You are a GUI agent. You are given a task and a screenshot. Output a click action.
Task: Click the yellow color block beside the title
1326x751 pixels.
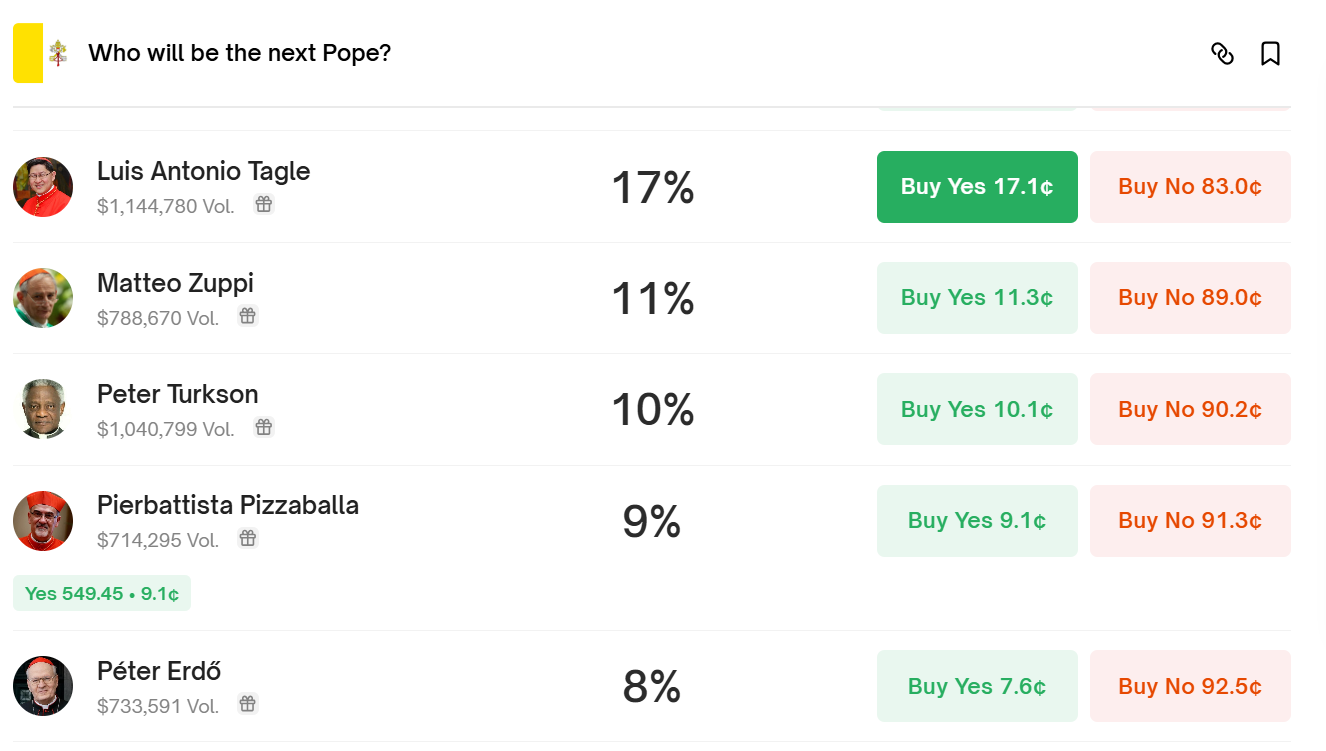click(x=28, y=53)
